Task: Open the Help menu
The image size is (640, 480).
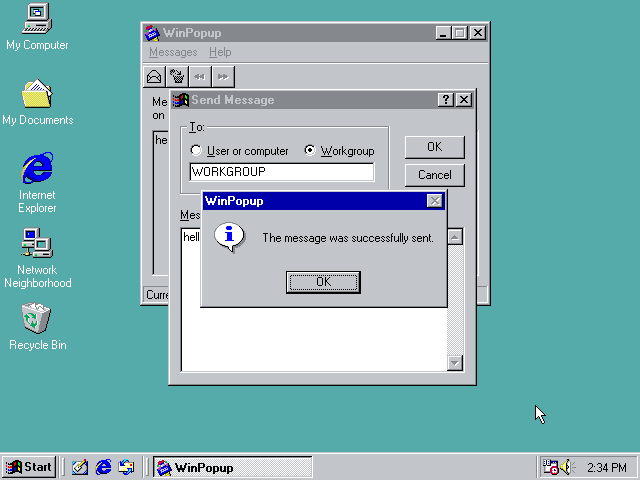Action: click(220, 52)
